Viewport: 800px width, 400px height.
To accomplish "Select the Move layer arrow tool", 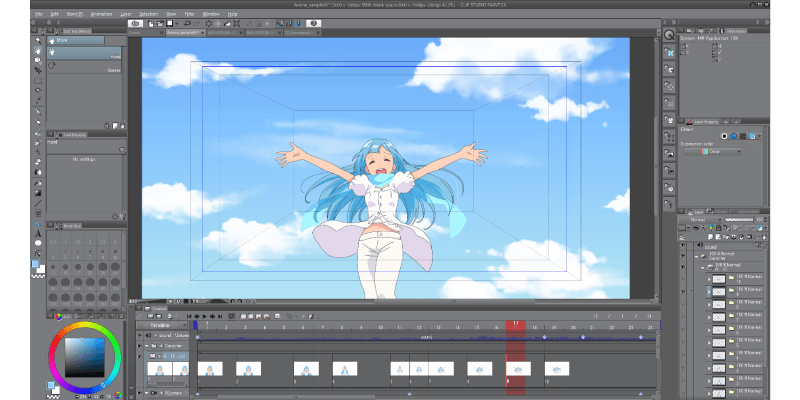I will (x=38, y=71).
